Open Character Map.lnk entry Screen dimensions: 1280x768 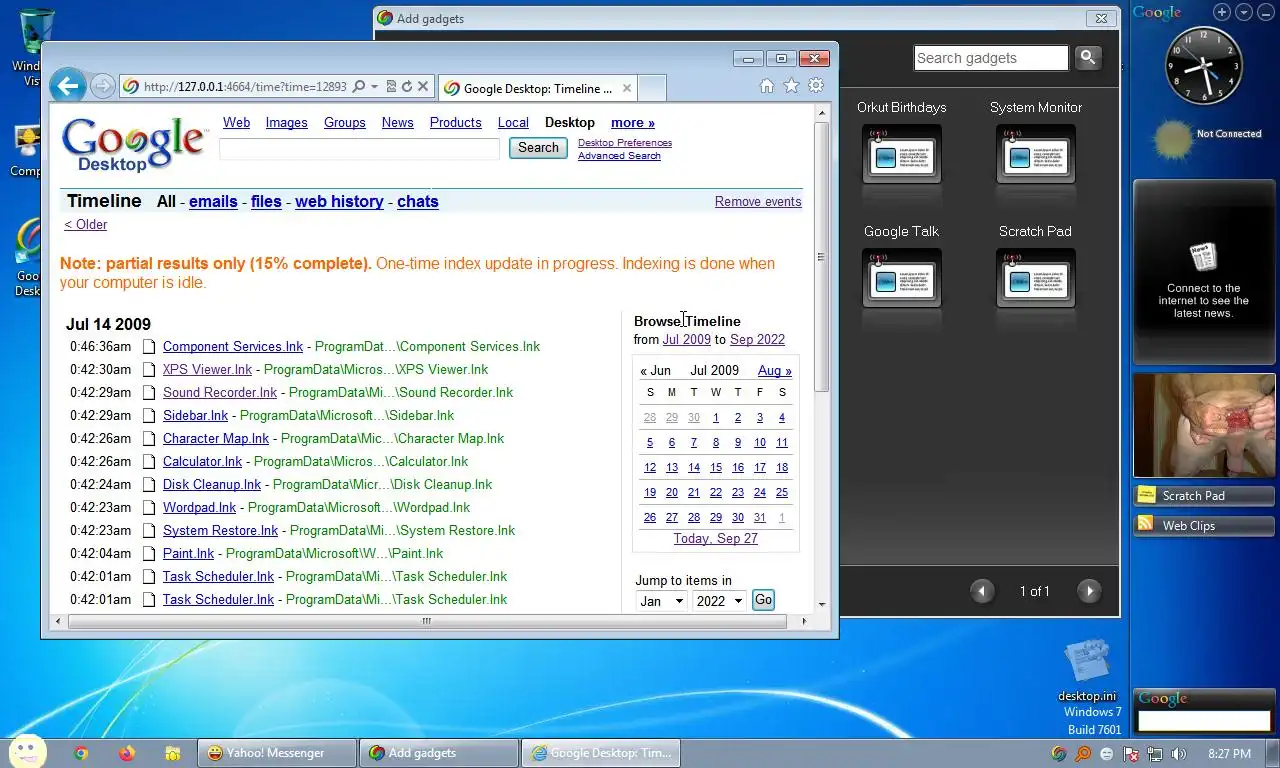[x=216, y=438]
